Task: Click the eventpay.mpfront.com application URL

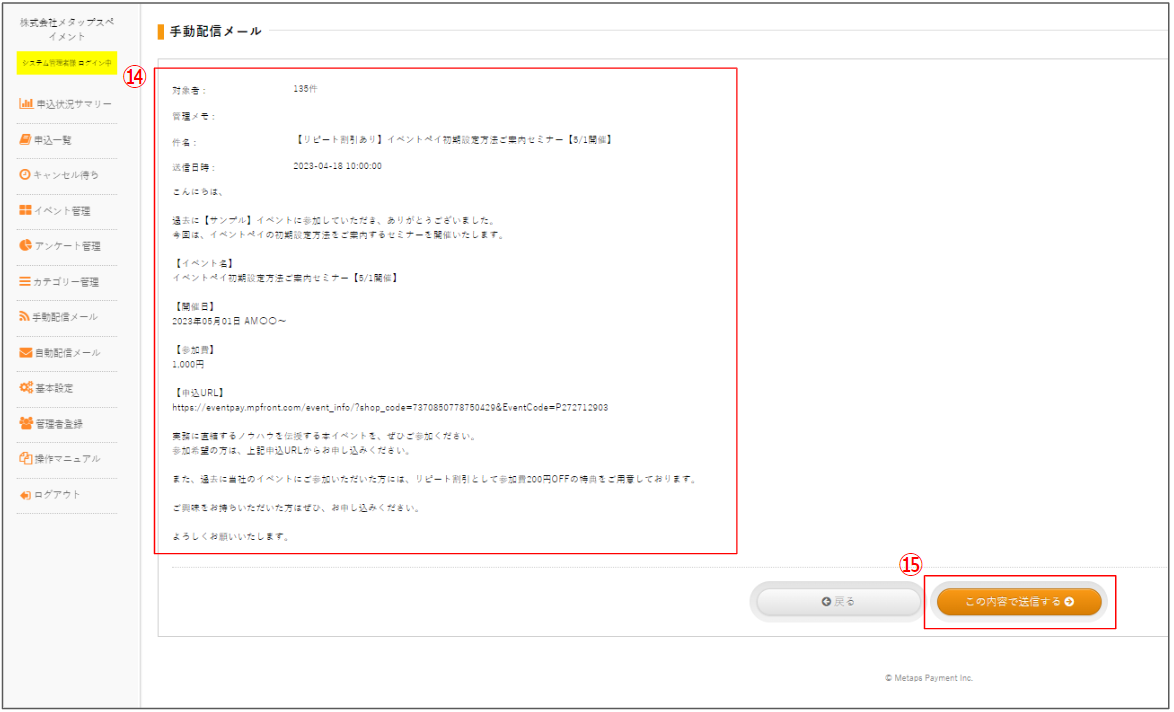Action: pos(390,408)
